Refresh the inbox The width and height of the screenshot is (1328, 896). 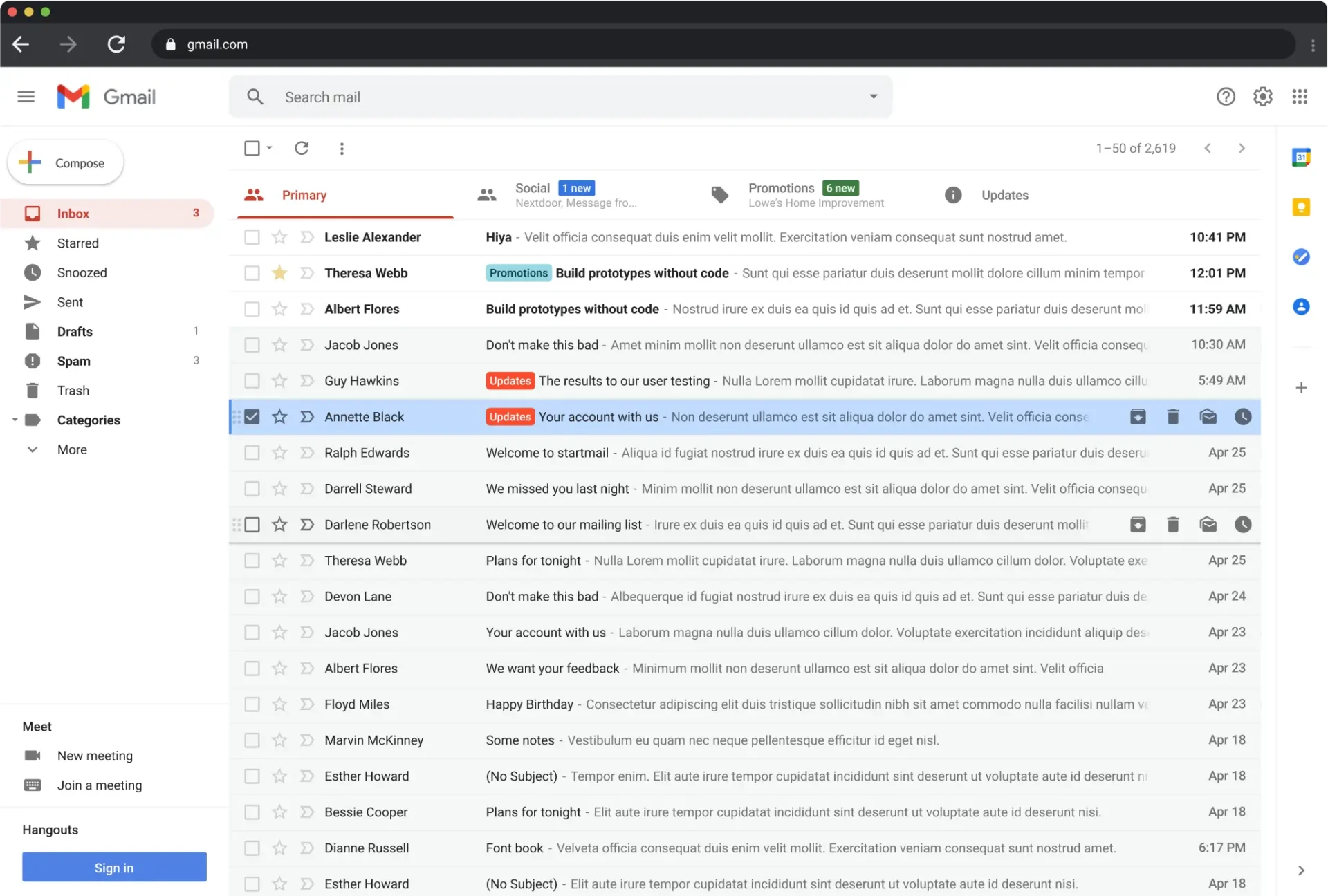coord(302,148)
